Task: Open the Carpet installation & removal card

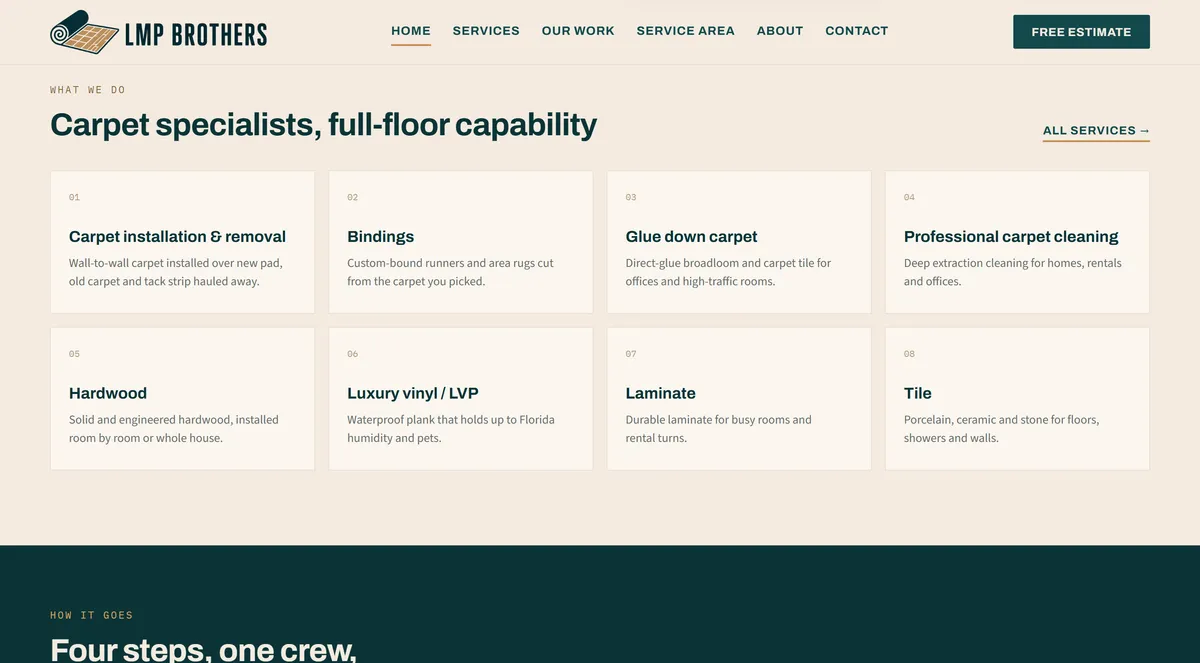Action: 182,242
